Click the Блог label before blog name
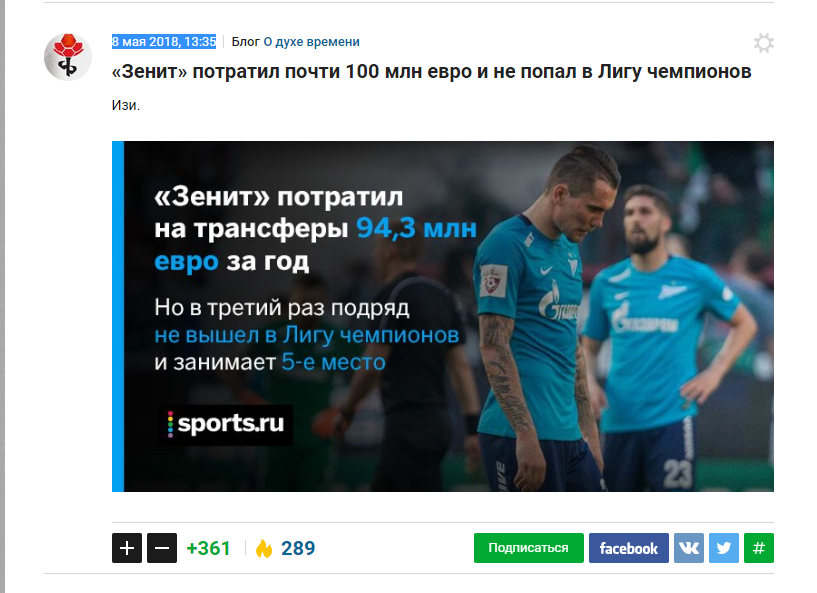Image resolution: width=817 pixels, height=593 pixels. [x=245, y=42]
